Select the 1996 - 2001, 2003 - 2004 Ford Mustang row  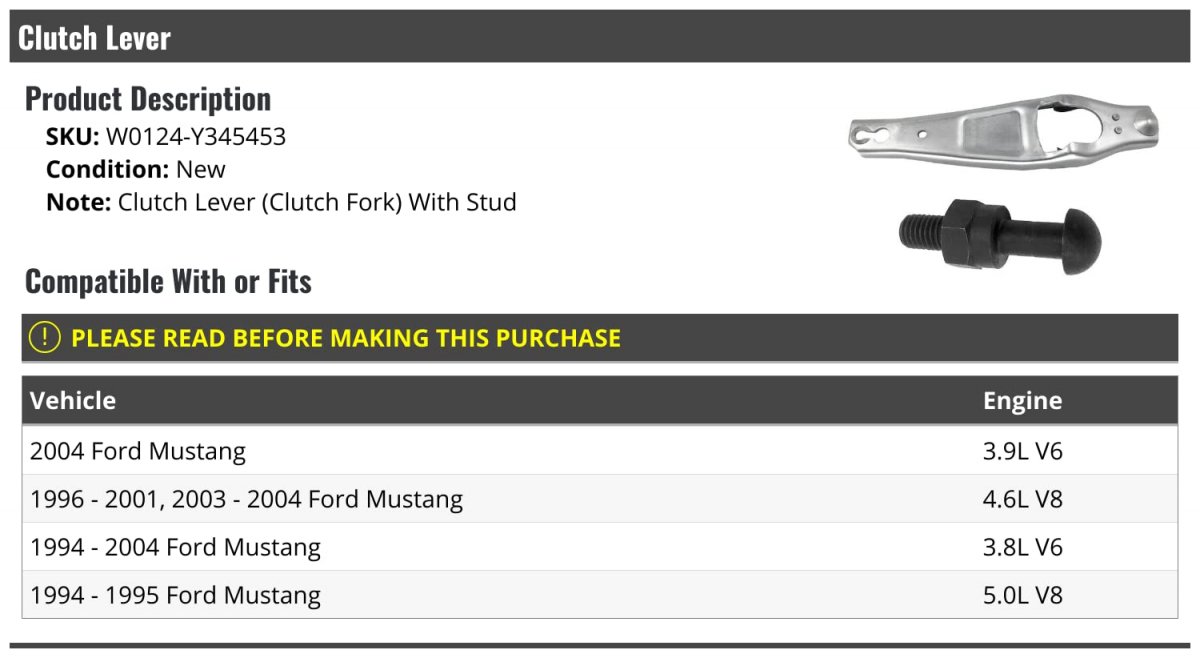click(x=600, y=499)
